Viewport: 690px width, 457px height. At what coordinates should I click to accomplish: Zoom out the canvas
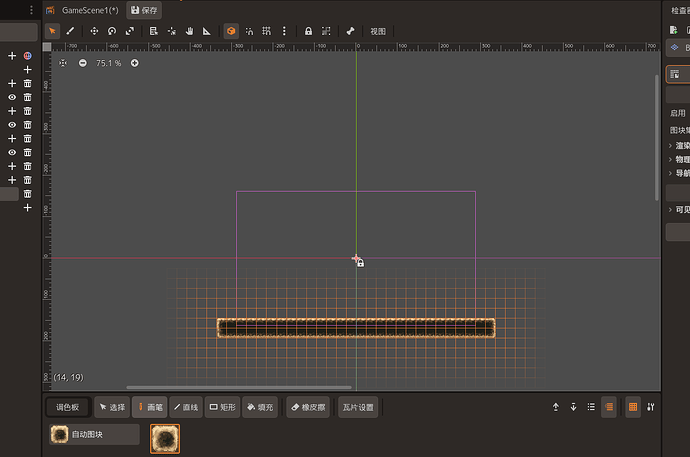point(83,63)
